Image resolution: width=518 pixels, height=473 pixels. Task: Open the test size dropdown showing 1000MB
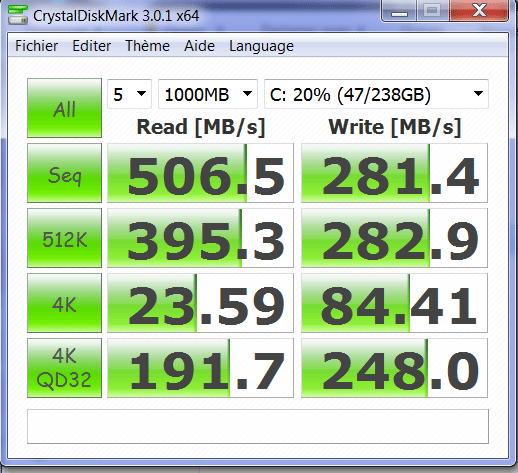208,94
